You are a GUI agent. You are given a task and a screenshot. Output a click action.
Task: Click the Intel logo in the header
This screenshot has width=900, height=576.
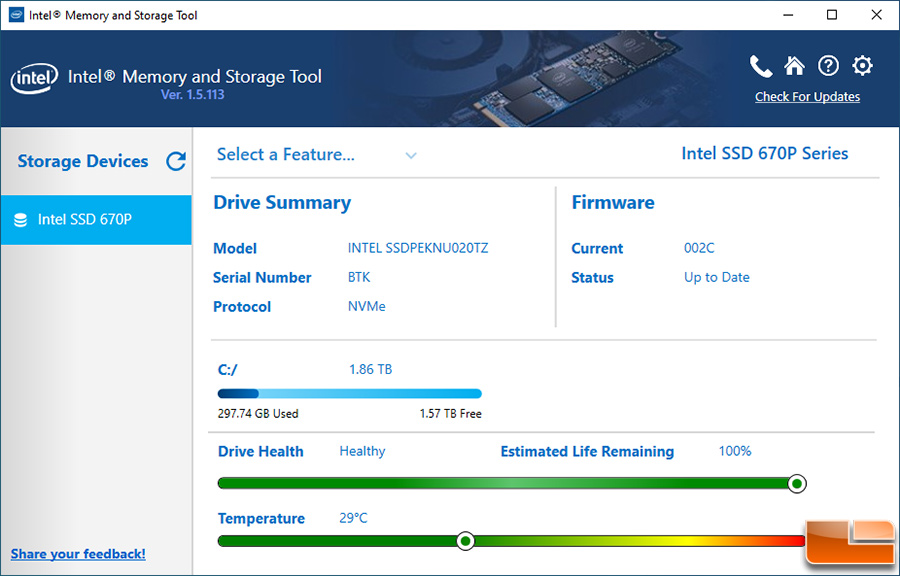pyautogui.click(x=34, y=79)
